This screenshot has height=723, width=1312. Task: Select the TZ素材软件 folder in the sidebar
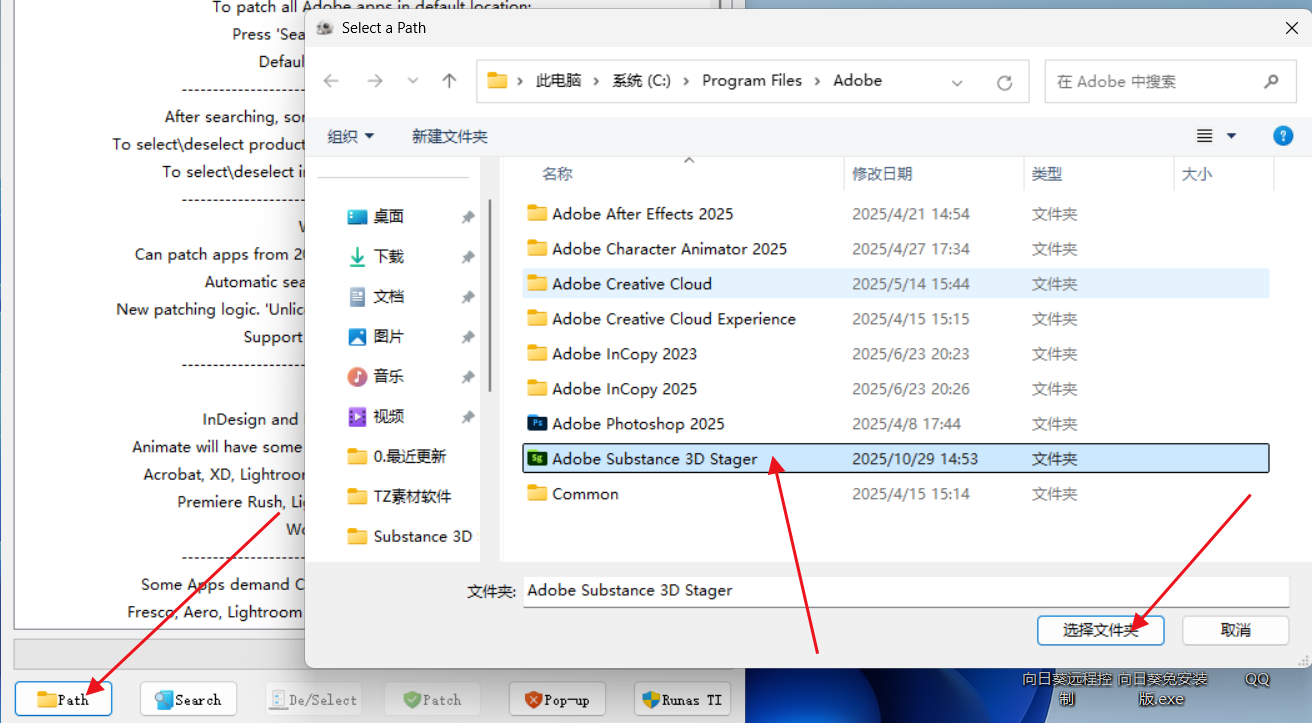tap(399, 497)
